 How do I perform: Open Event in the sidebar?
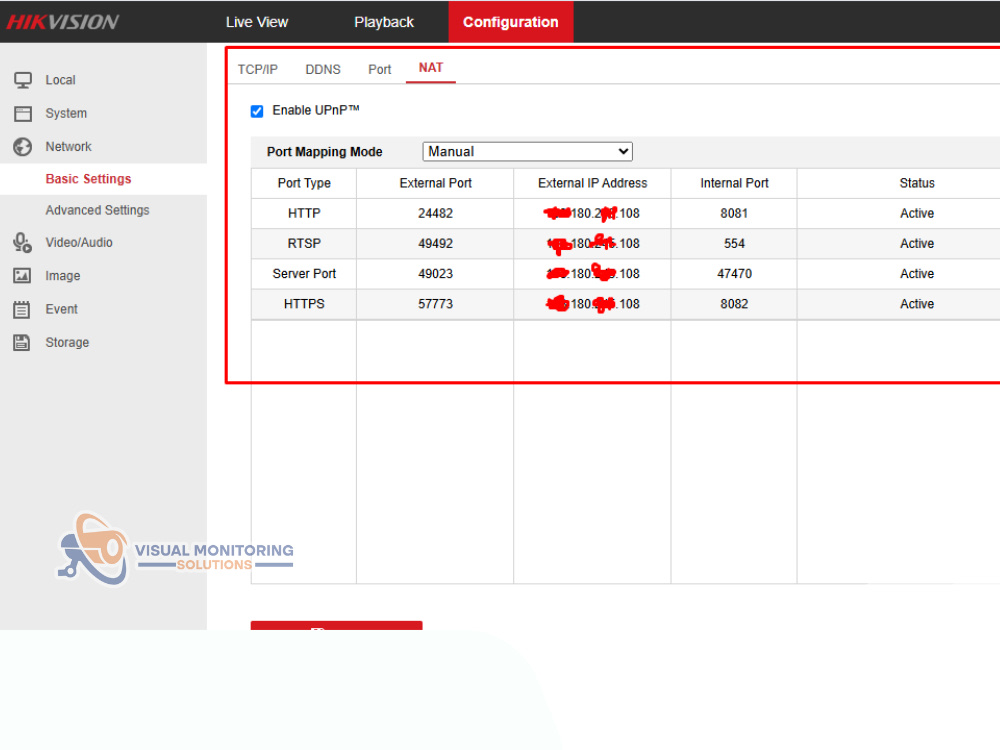(61, 309)
